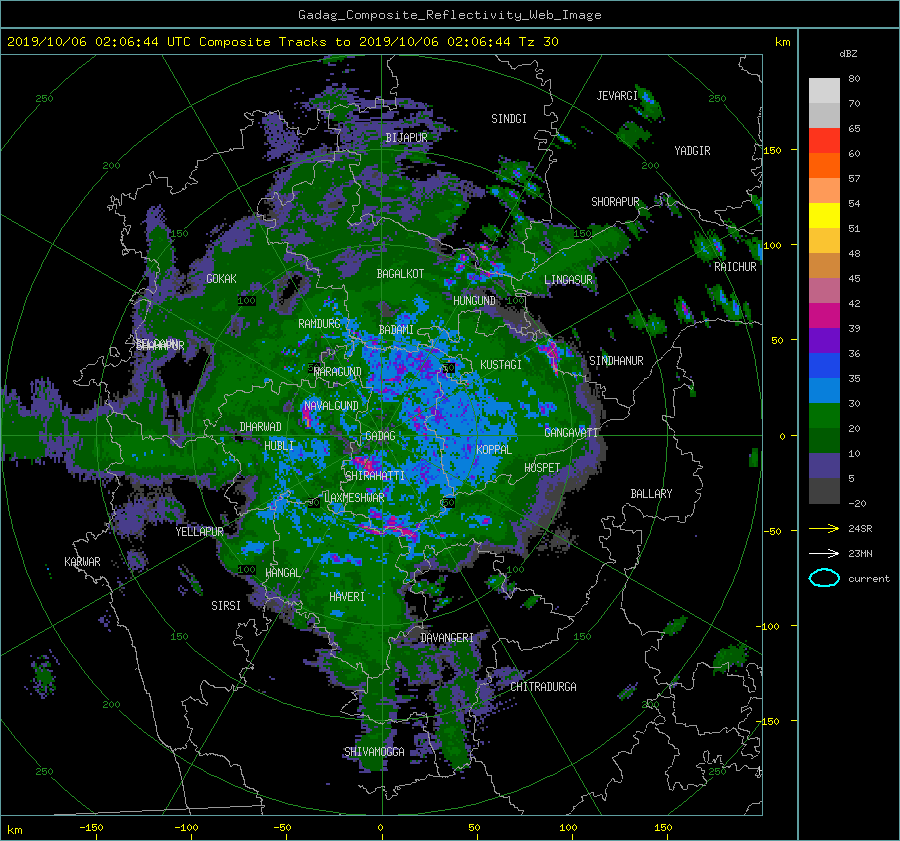This screenshot has width=900, height=841.
Task: Click the dark gray 5 dBZ swatch
Action: pyautogui.click(x=824, y=491)
